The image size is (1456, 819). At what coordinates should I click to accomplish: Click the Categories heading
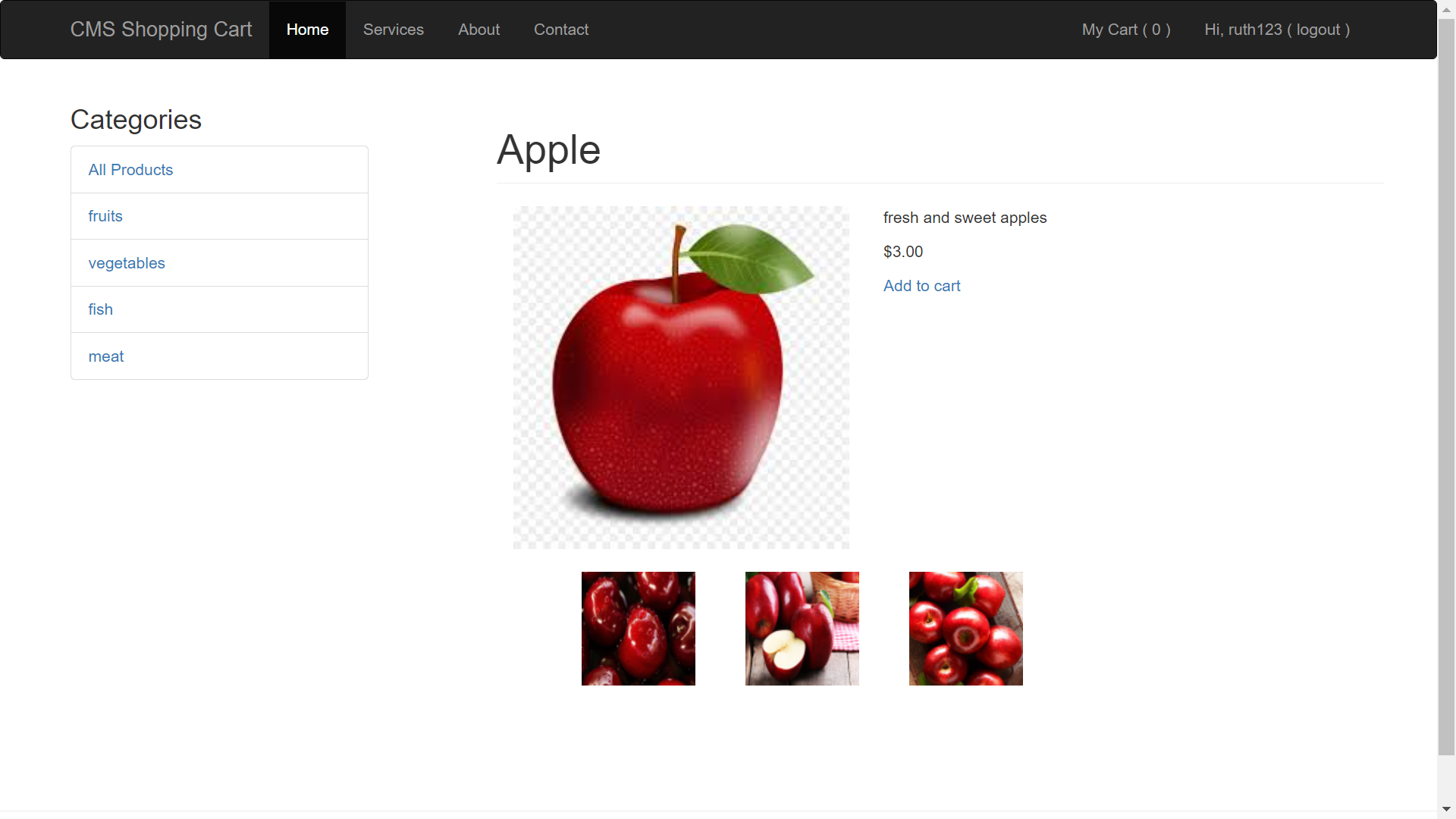[x=136, y=120]
